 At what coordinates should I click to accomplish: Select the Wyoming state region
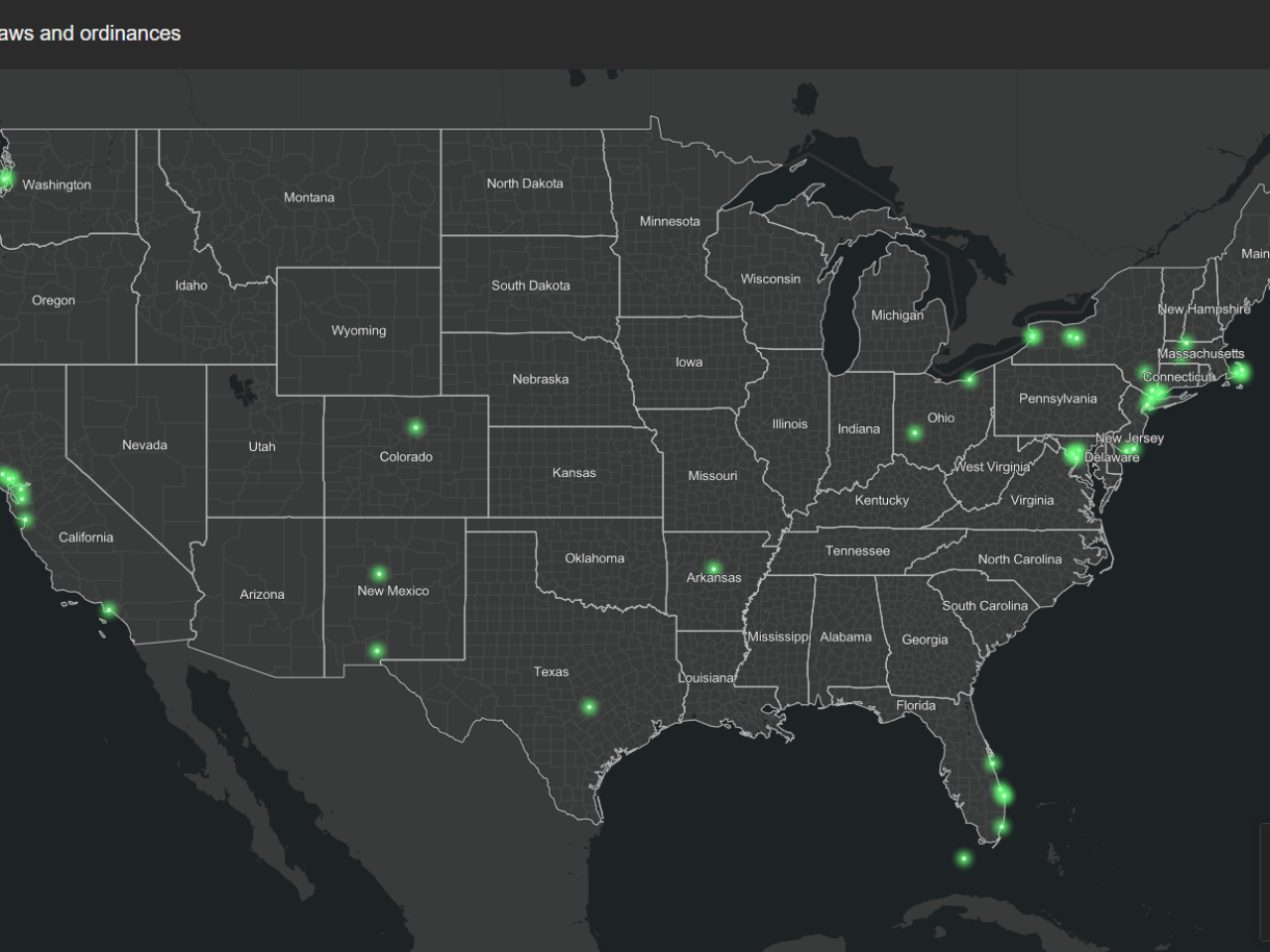[359, 329]
